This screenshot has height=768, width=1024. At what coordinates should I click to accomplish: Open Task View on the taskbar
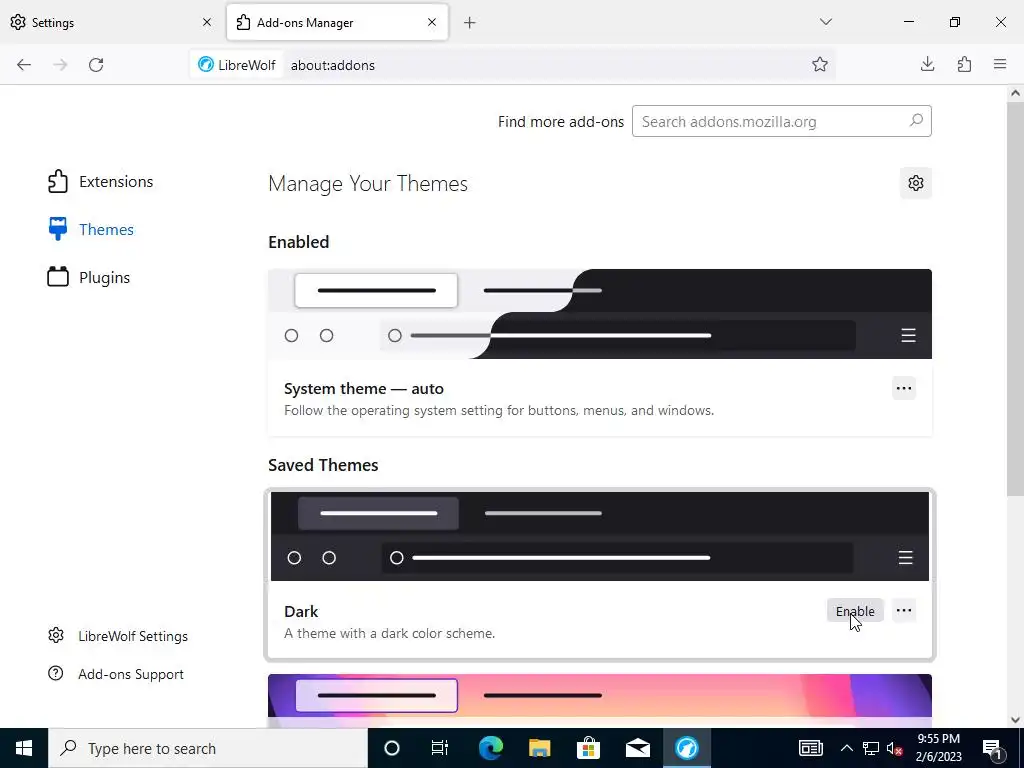tap(440, 748)
